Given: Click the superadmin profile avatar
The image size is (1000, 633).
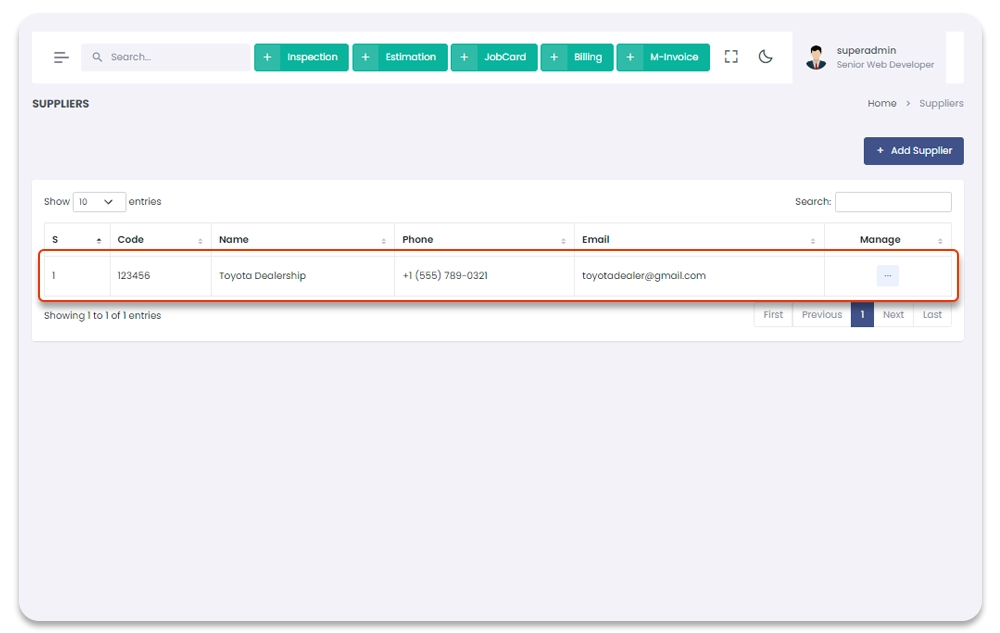Looking at the screenshot, I should 817,58.
